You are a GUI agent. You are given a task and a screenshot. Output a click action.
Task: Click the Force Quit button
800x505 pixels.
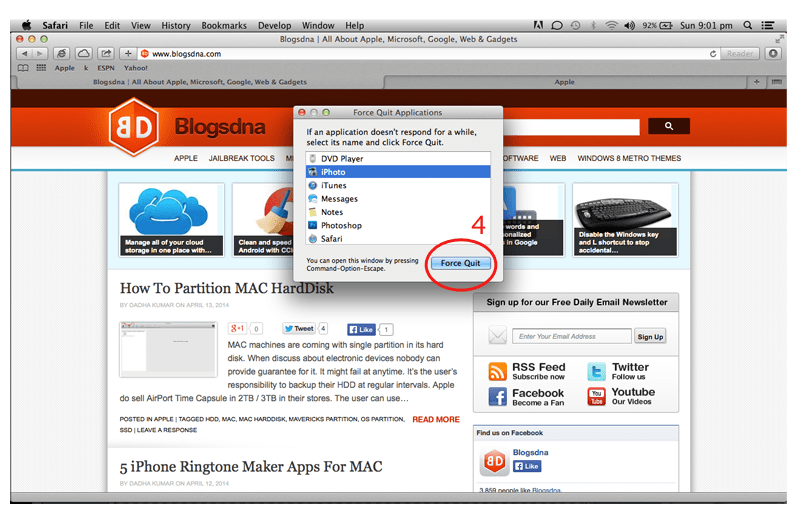461,263
